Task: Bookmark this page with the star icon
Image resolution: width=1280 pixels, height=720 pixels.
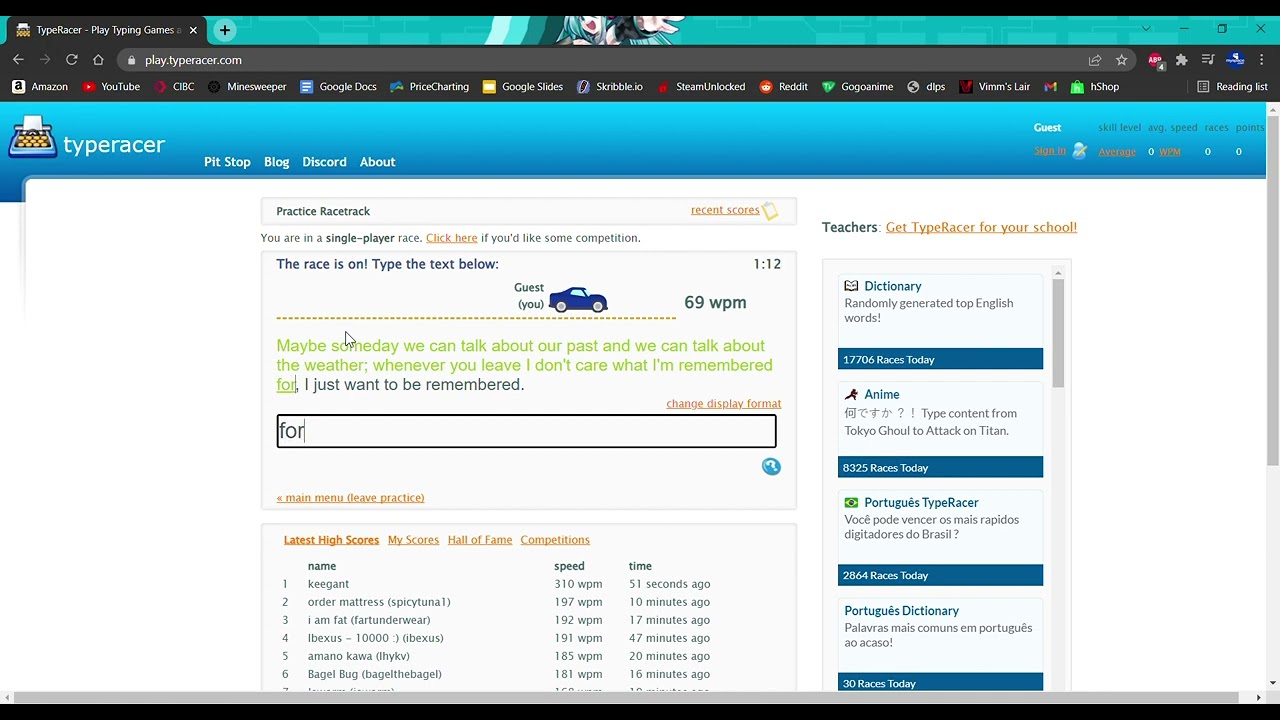Action: 1122,60
